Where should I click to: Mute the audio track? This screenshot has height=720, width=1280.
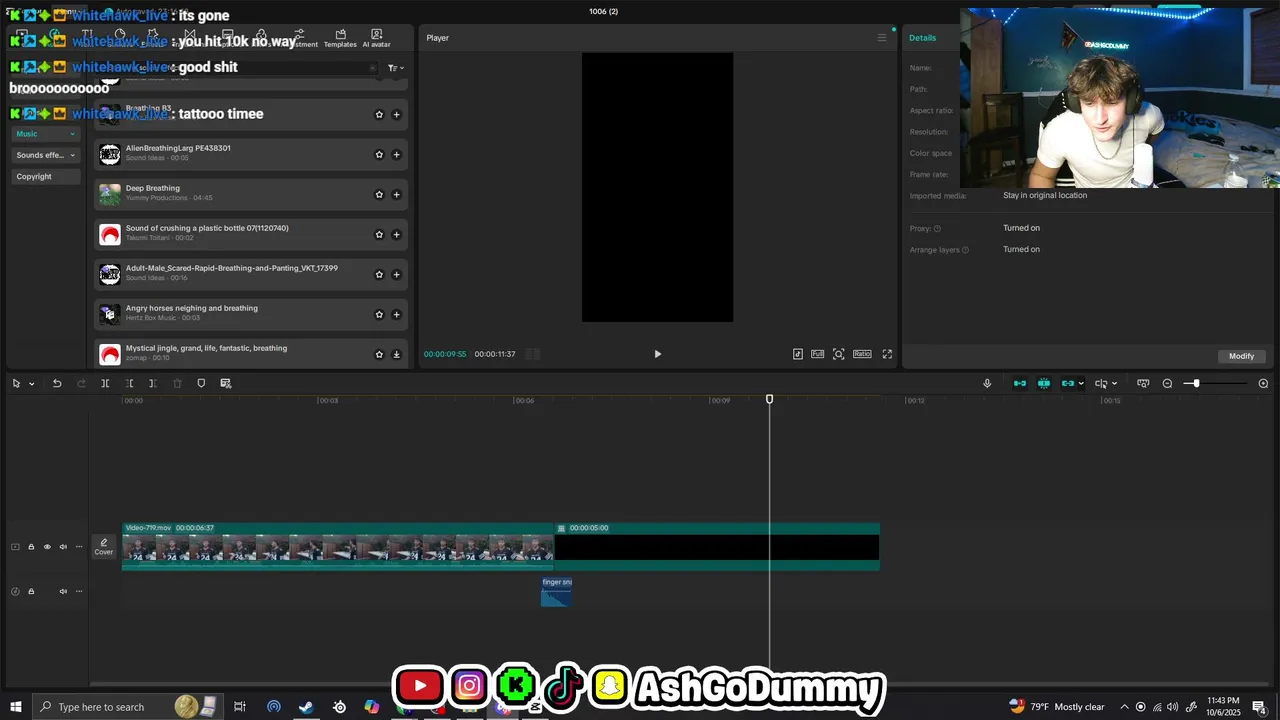(63, 591)
